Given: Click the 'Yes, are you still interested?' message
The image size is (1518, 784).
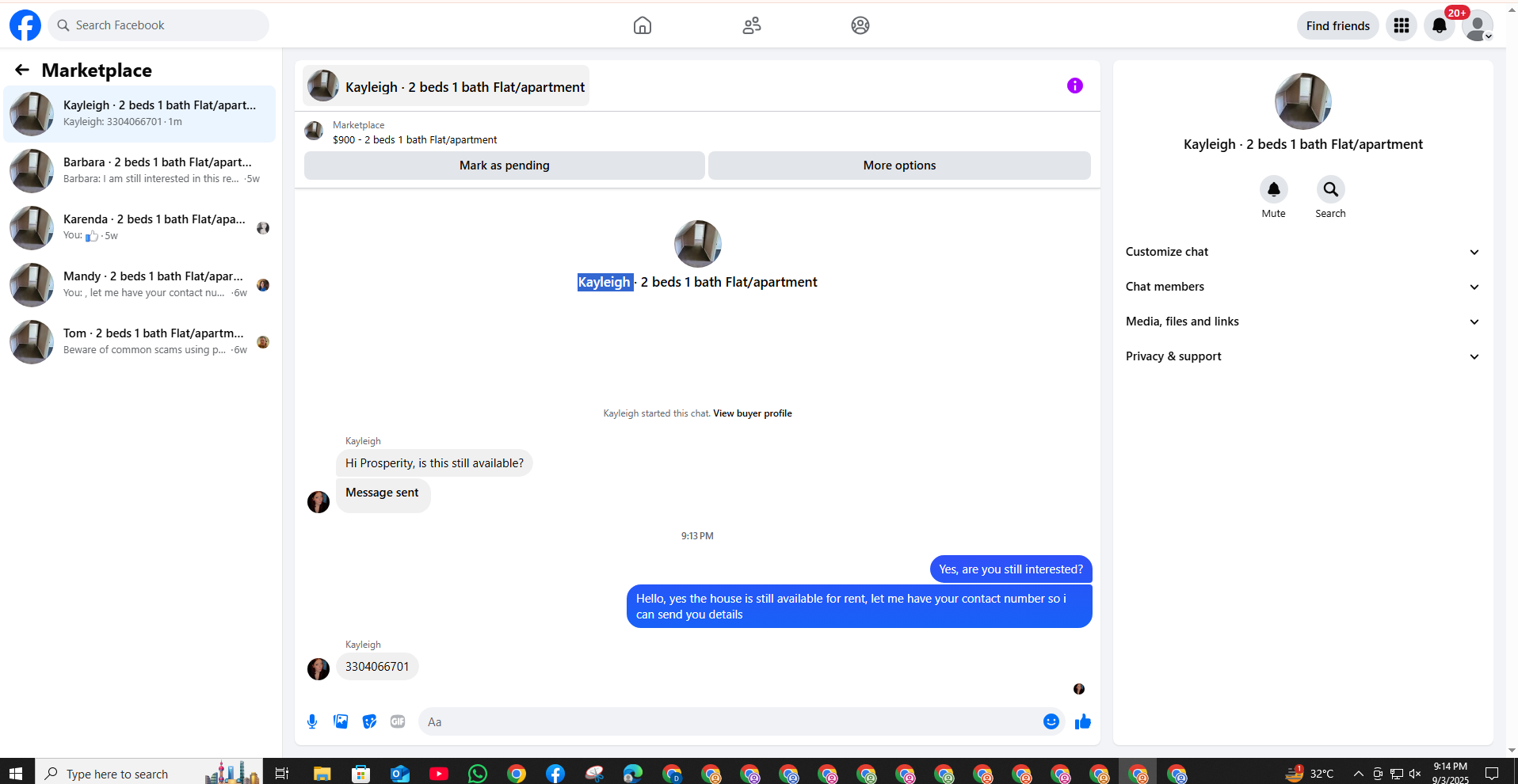Looking at the screenshot, I should [1011, 569].
